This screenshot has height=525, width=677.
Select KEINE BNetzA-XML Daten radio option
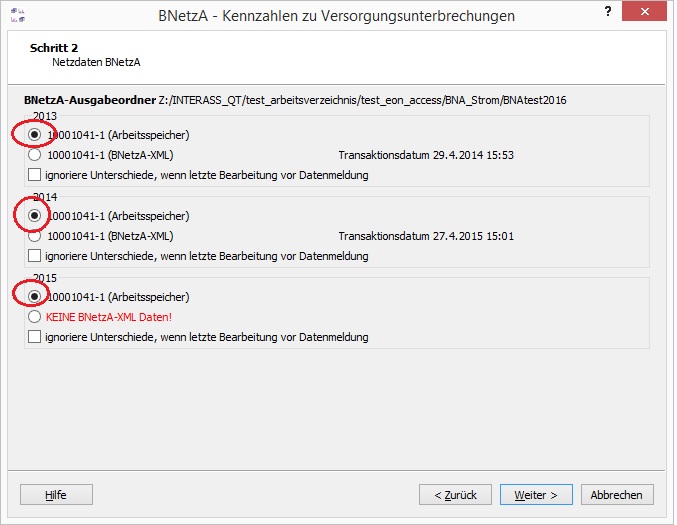[x=35, y=317]
